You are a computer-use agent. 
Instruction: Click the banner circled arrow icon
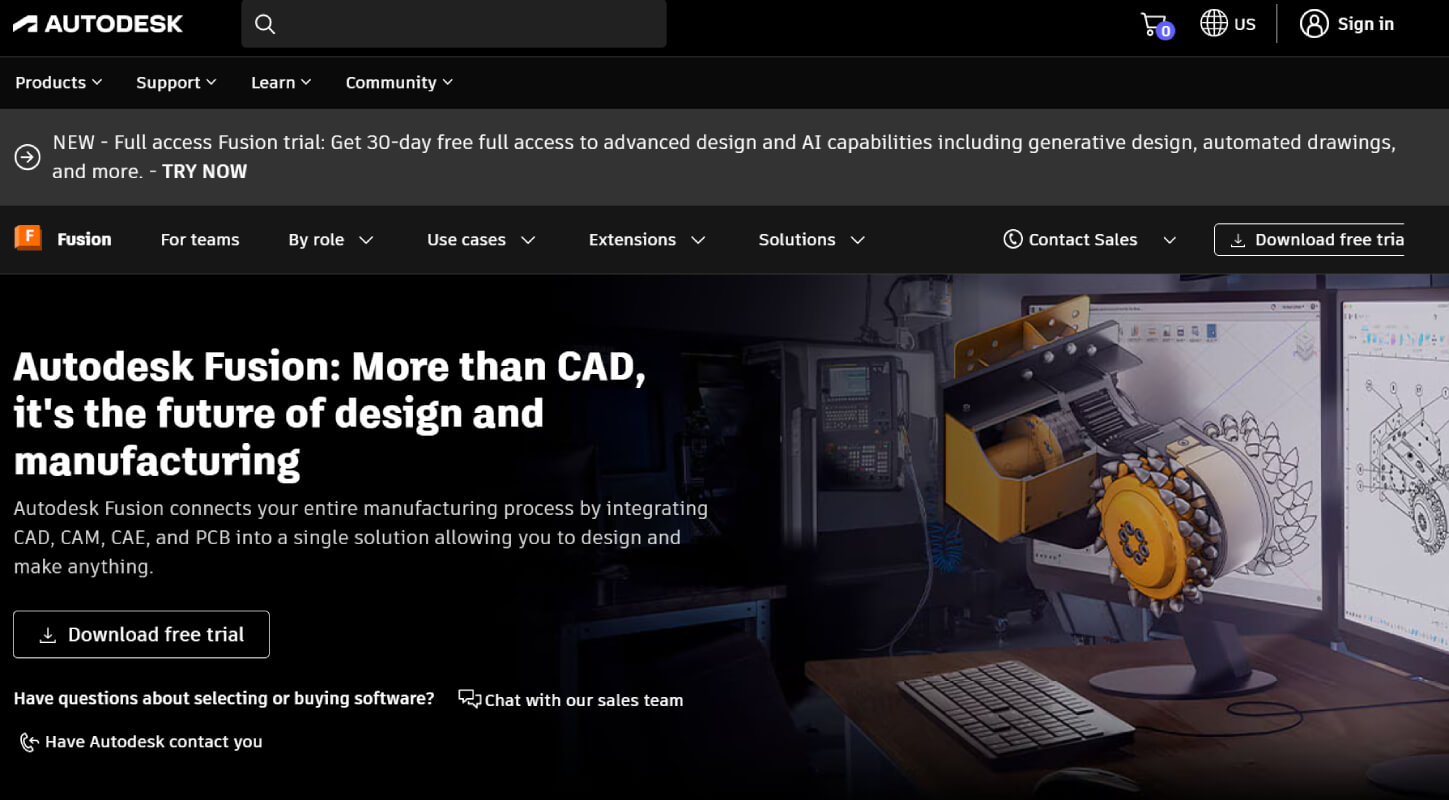27,157
